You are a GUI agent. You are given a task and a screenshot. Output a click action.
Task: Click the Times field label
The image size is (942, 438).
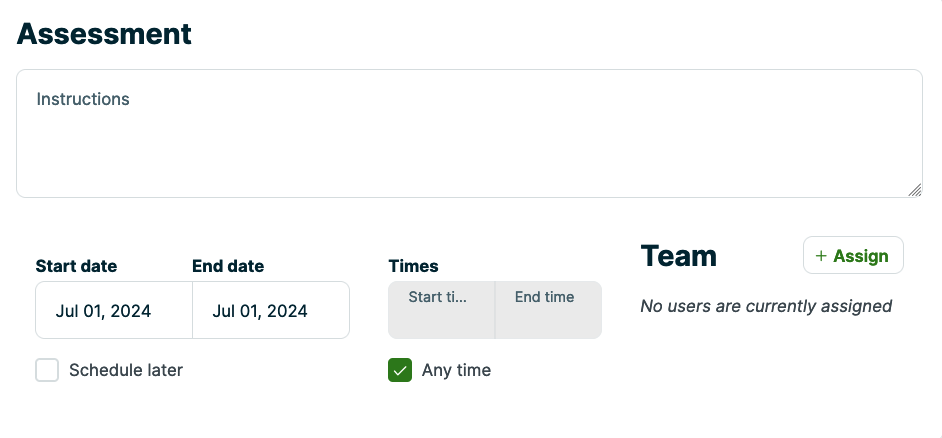pos(413,266)
